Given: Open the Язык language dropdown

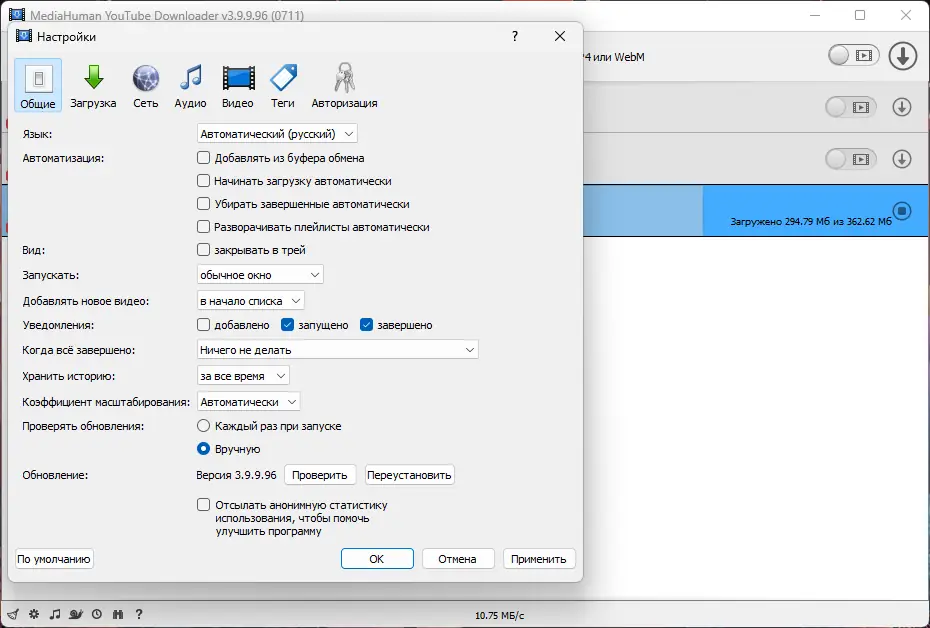Looking at the screenshot, I should [x=277, y=133].
